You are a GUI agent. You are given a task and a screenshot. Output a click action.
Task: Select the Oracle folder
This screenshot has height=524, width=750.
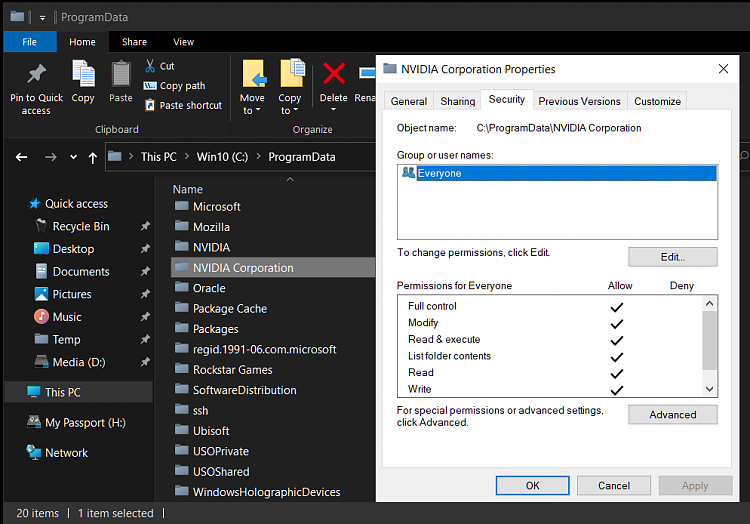point(209,288)
